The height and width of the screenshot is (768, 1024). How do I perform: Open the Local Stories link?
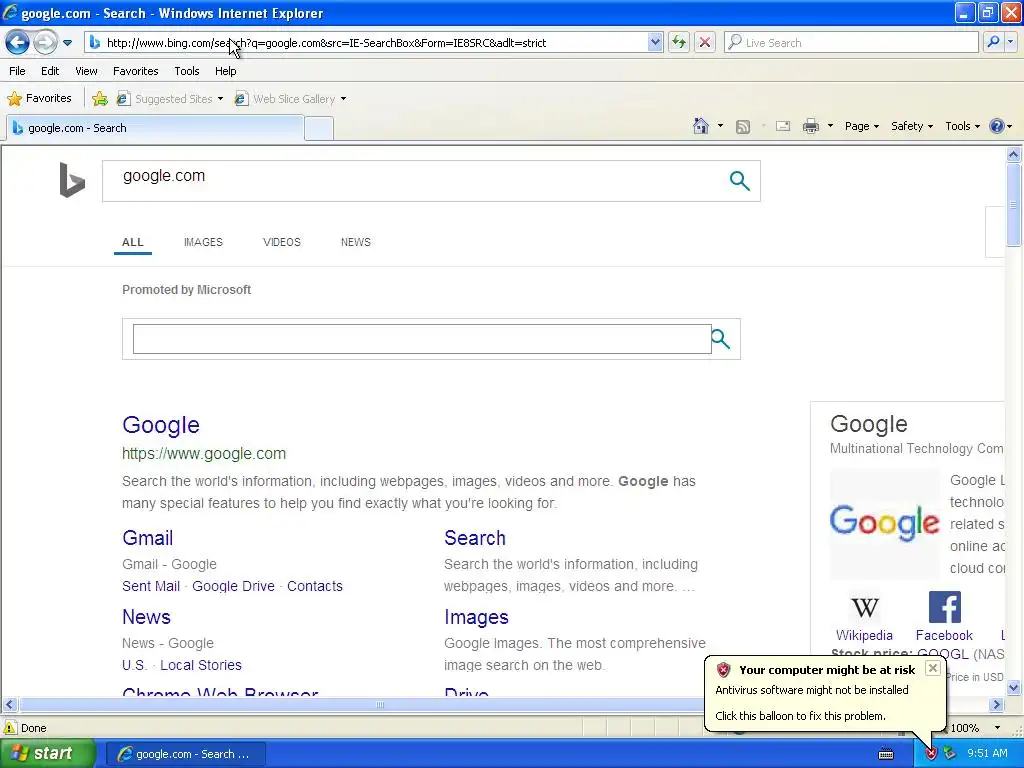tap(200, 665)
